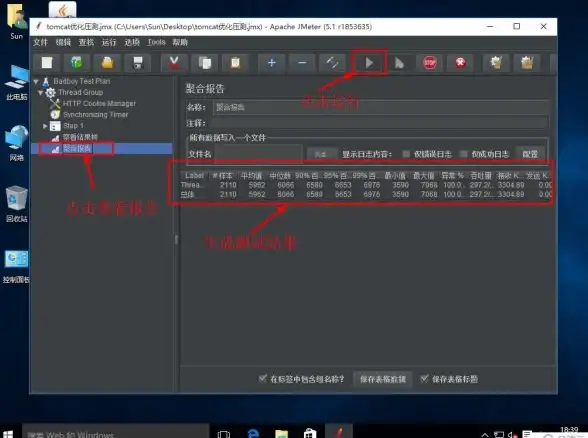Click the File Explorer taskbar icon
This screenshot has height=438, width=588.
281,434
